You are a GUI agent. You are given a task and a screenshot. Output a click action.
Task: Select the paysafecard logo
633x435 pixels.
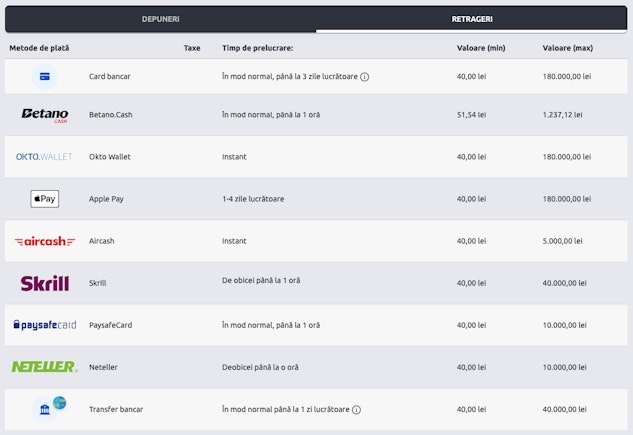click(x=45, y=325)
